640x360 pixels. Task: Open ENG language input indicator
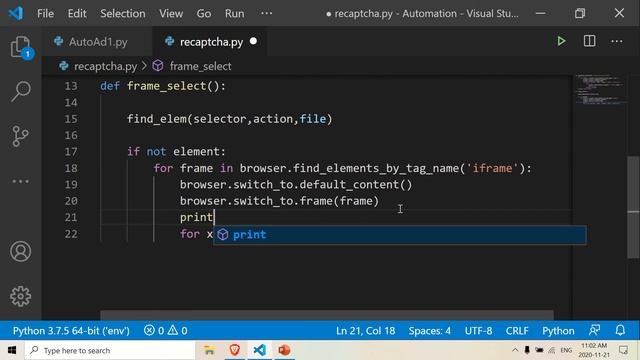click(x=566, y=350)
